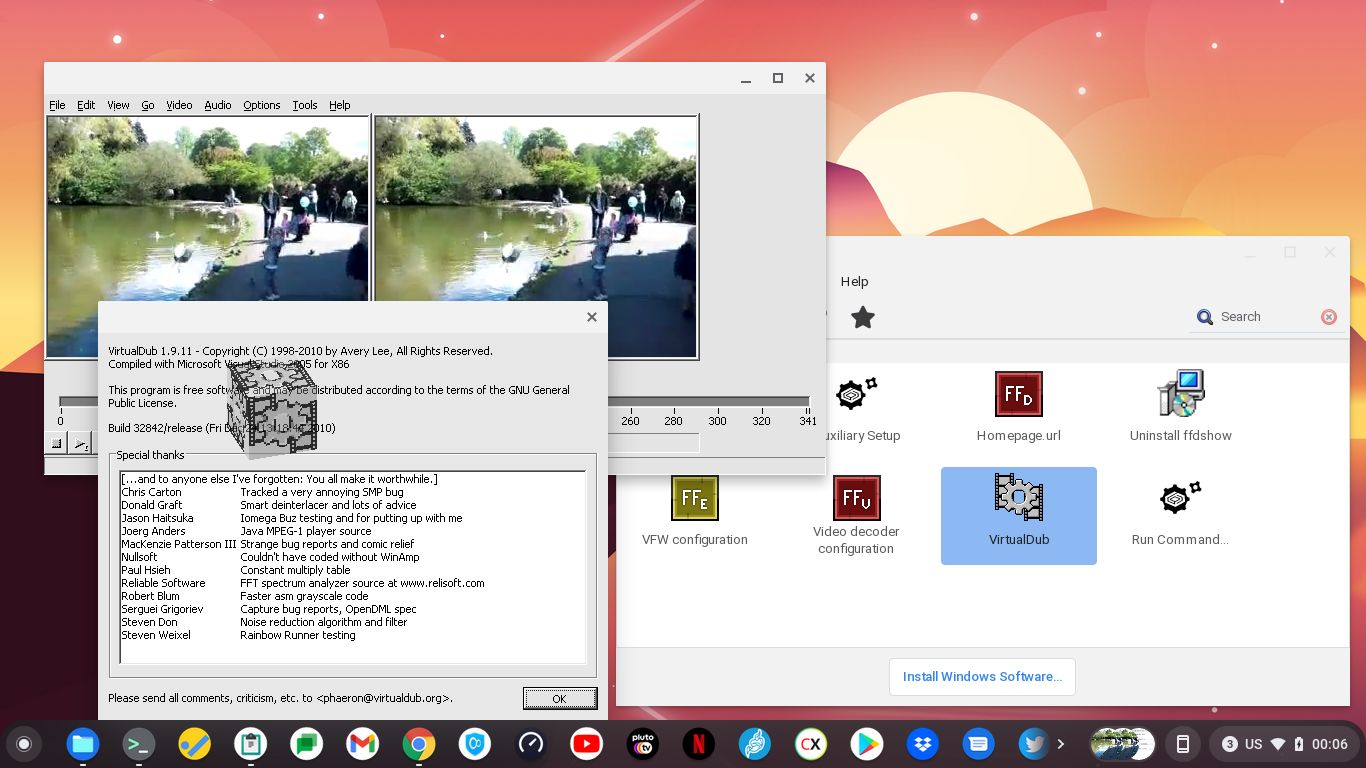The width and height of the screenshot is (1366, 768).
Task: Select the "Donald Graft" credits row
Action: (352, 505)
